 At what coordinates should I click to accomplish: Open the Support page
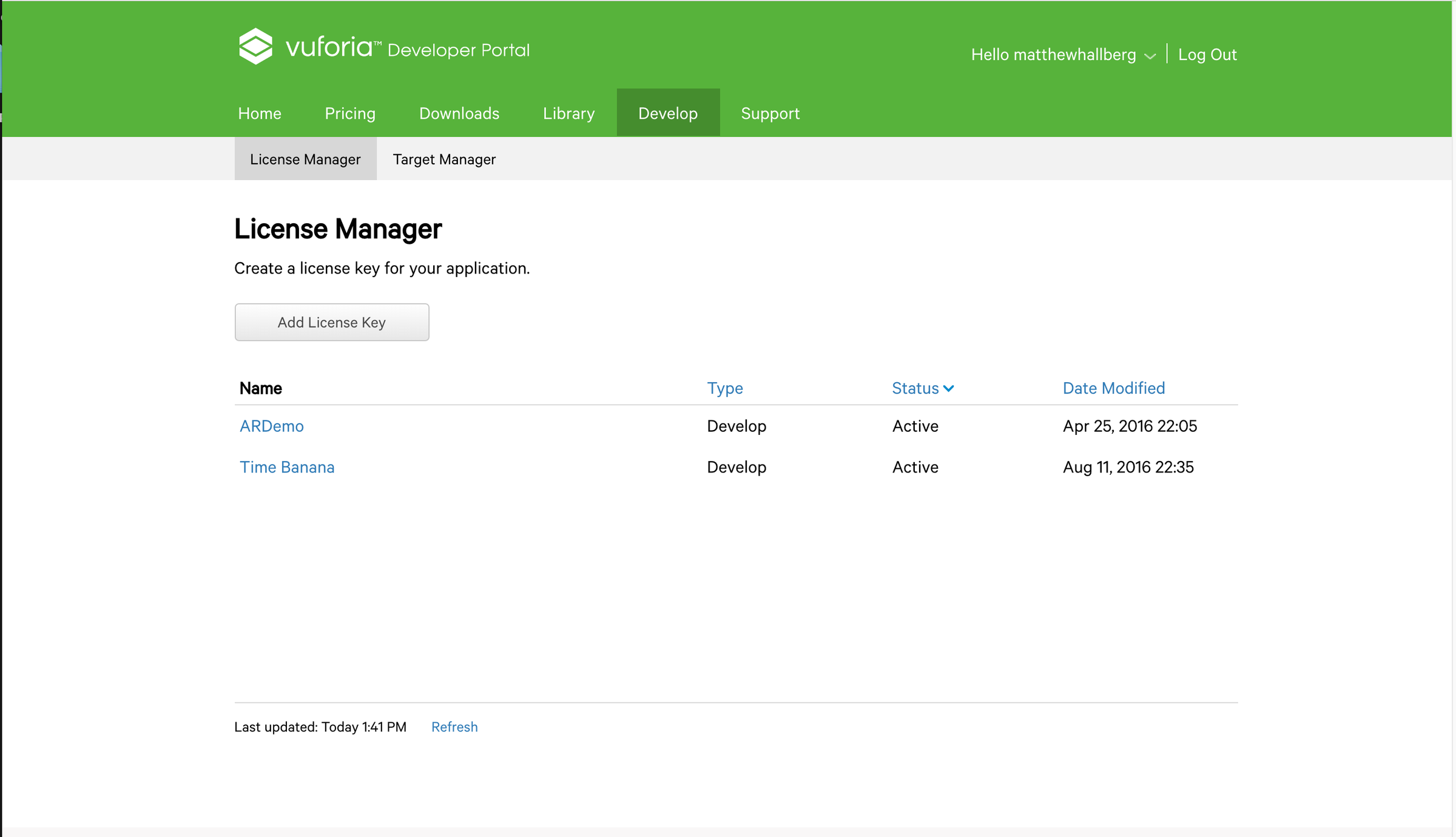click(x=770, y=113)
